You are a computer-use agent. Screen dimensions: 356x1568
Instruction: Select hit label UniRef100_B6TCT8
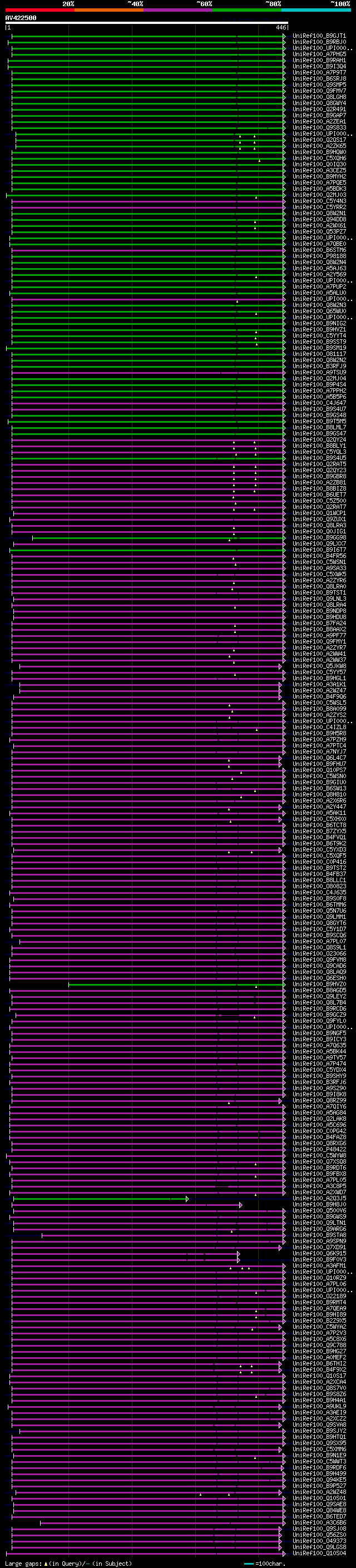(x=319, y=825)
